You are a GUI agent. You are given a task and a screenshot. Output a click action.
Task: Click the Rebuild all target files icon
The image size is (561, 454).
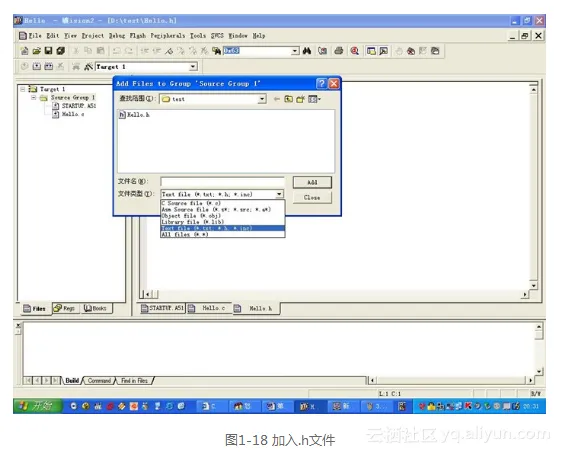pyautogui.click(x=49, y=66)
